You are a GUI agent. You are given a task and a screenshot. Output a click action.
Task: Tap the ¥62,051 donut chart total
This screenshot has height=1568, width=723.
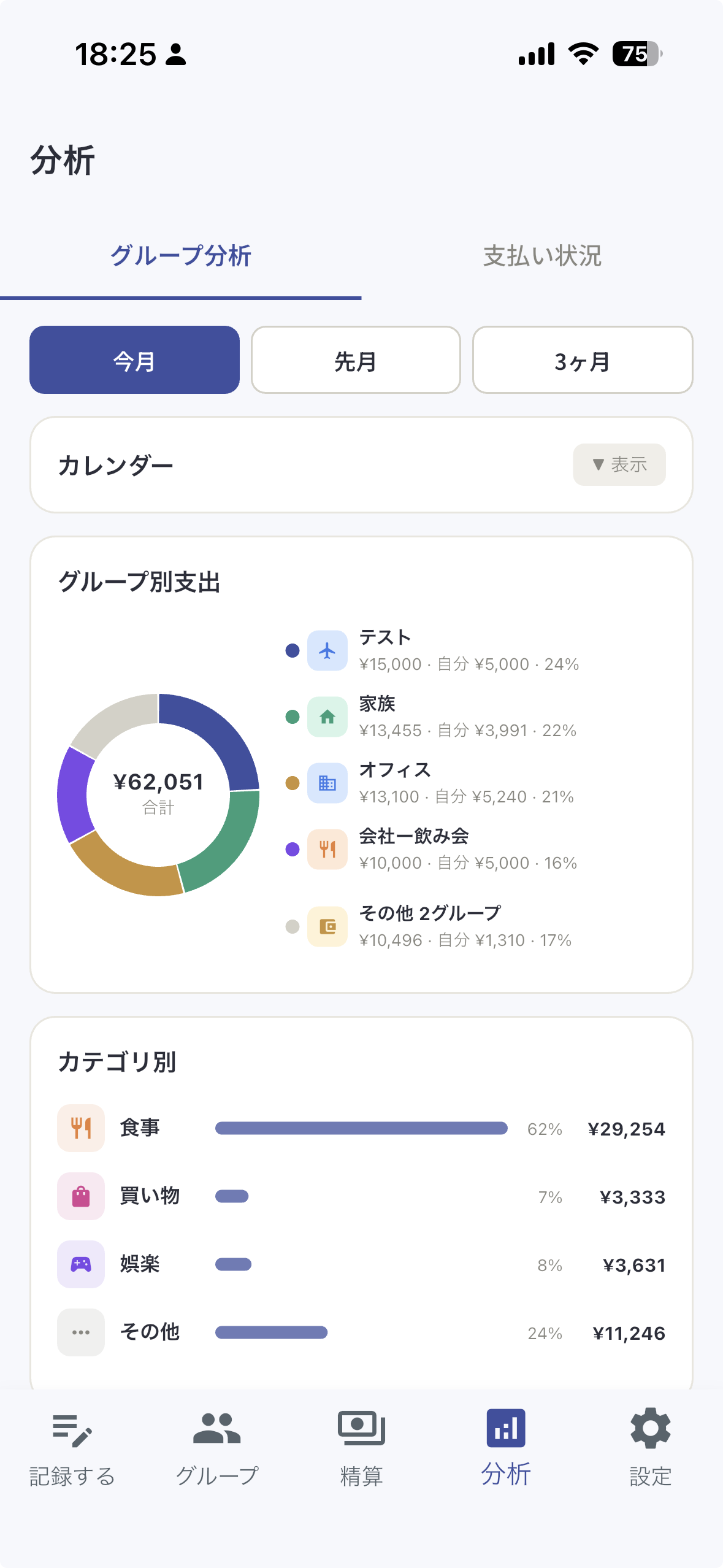click(158, 783)
